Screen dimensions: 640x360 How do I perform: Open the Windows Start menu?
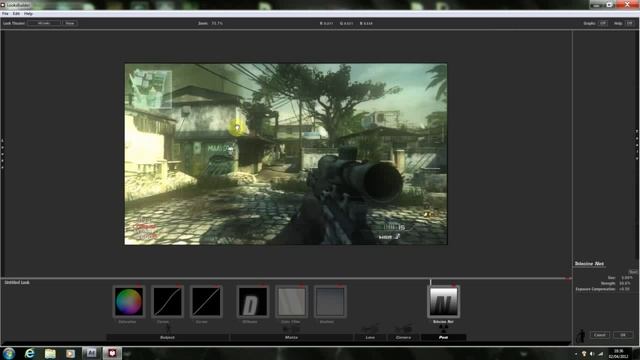9,353
